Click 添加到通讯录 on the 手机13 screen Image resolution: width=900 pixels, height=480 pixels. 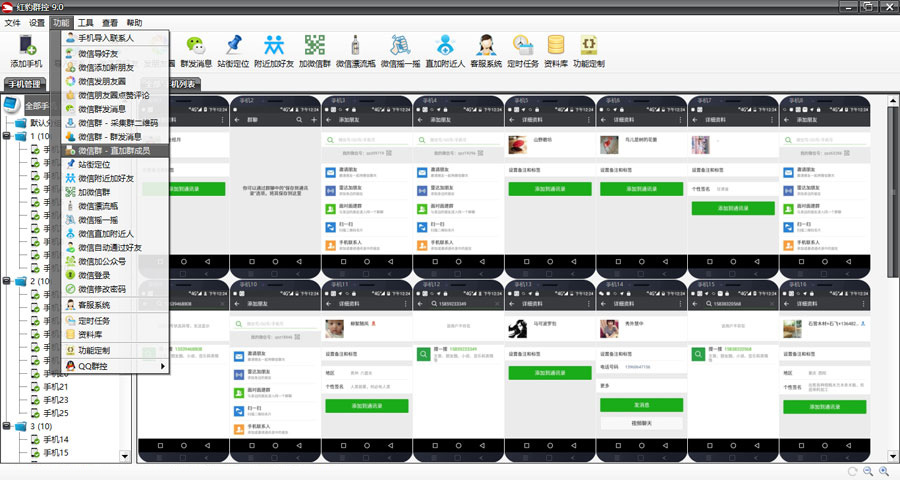coord(550,373)
